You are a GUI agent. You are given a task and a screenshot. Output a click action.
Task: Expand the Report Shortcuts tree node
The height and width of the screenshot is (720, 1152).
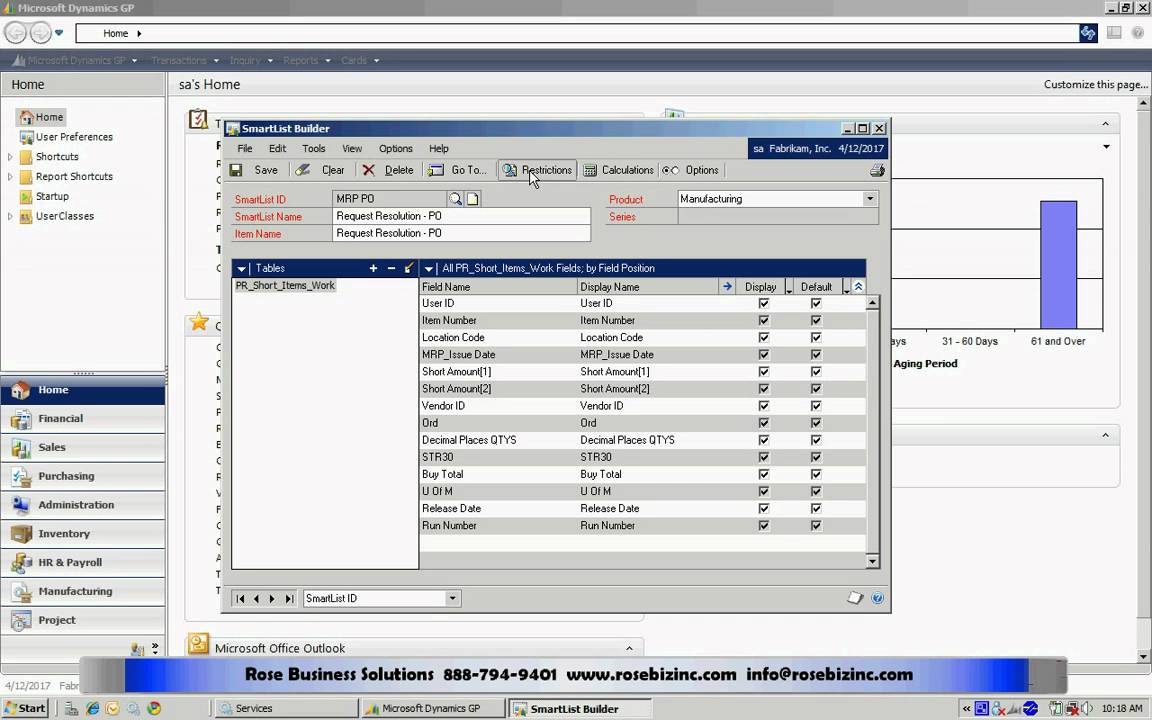(10, 176)
